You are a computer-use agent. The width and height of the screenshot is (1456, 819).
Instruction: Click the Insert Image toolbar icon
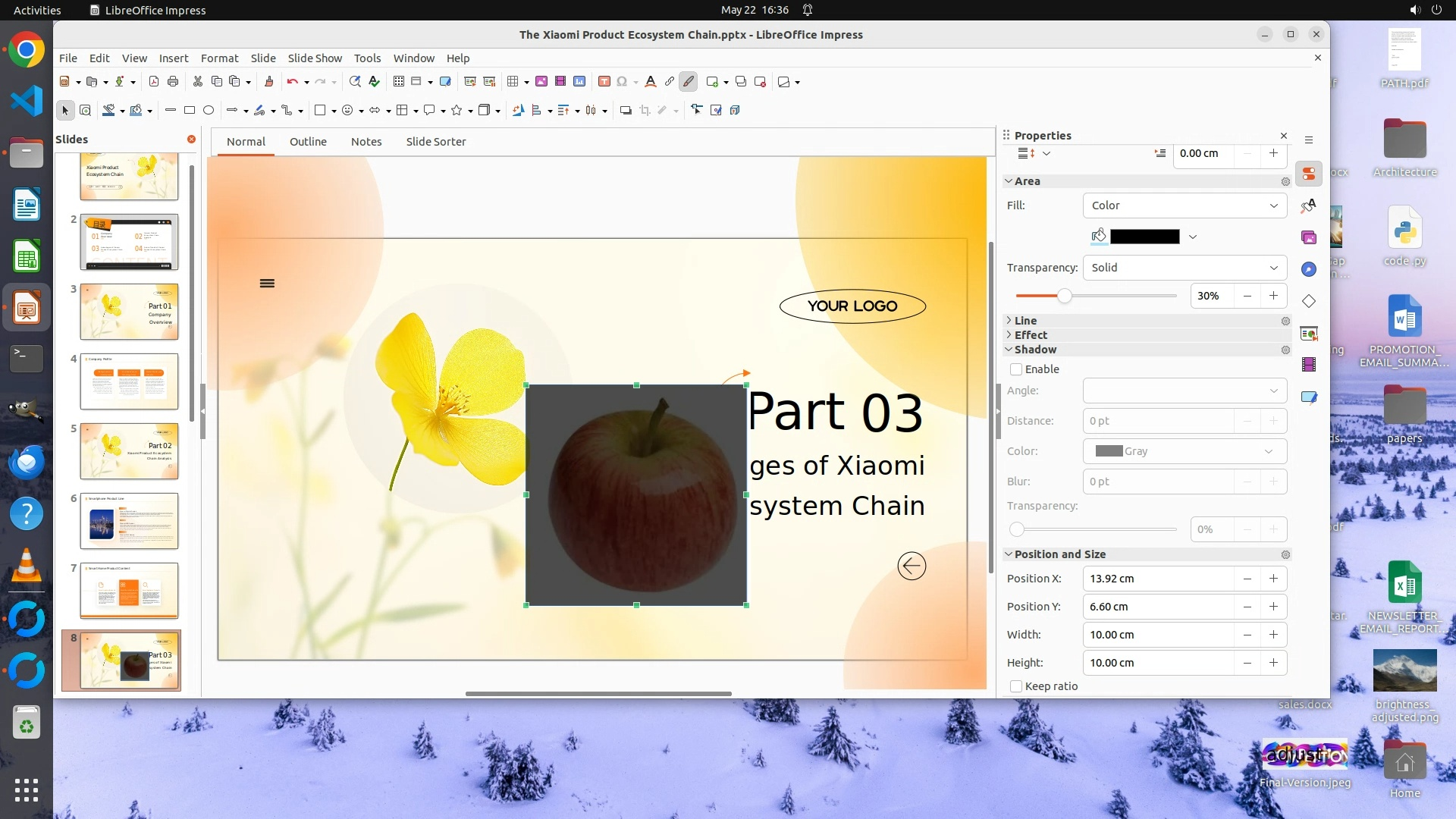click(x=541, y=82)
